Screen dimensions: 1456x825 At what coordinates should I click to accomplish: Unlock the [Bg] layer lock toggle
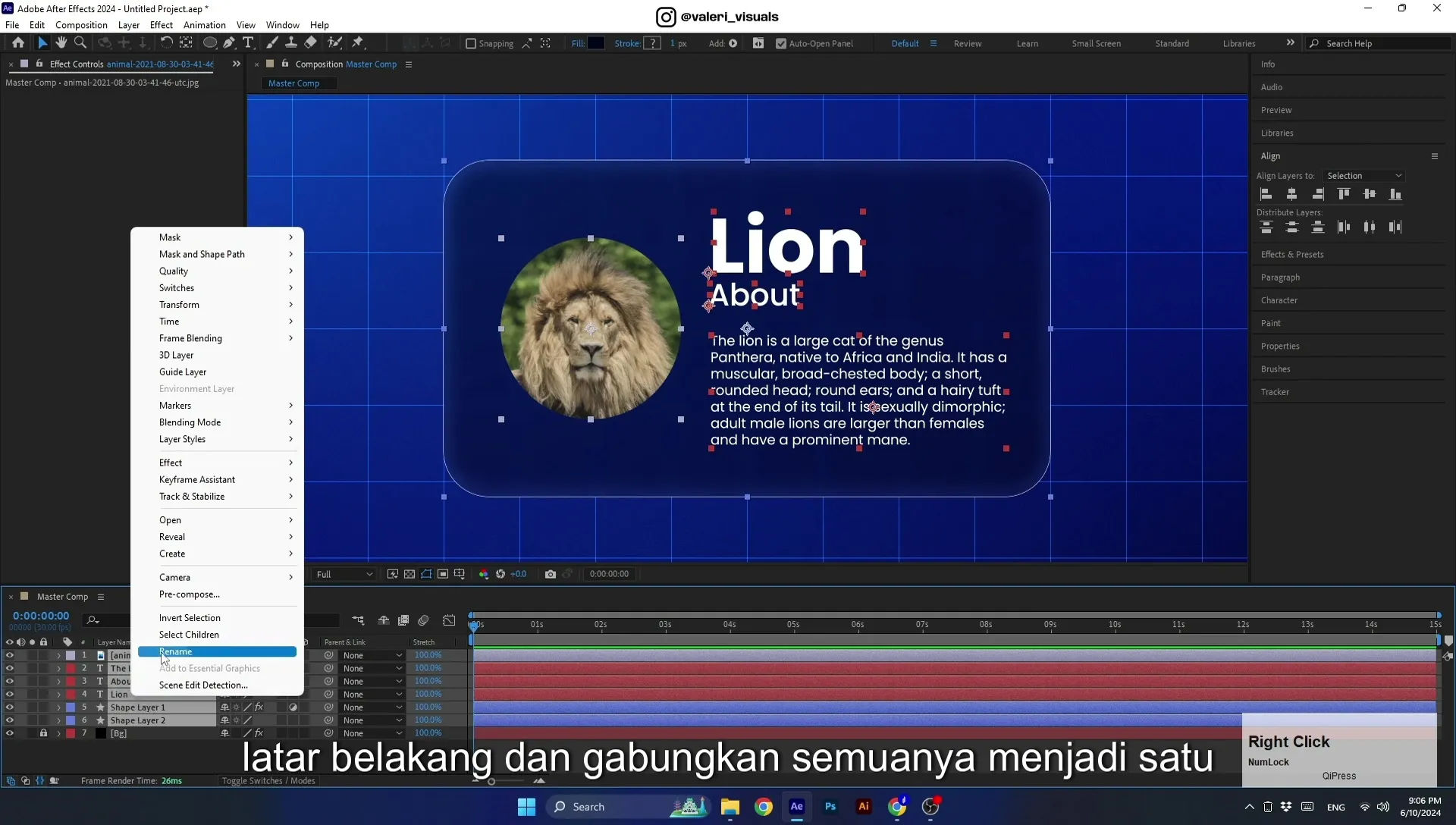pyautogui.click(x=43, y=733)
